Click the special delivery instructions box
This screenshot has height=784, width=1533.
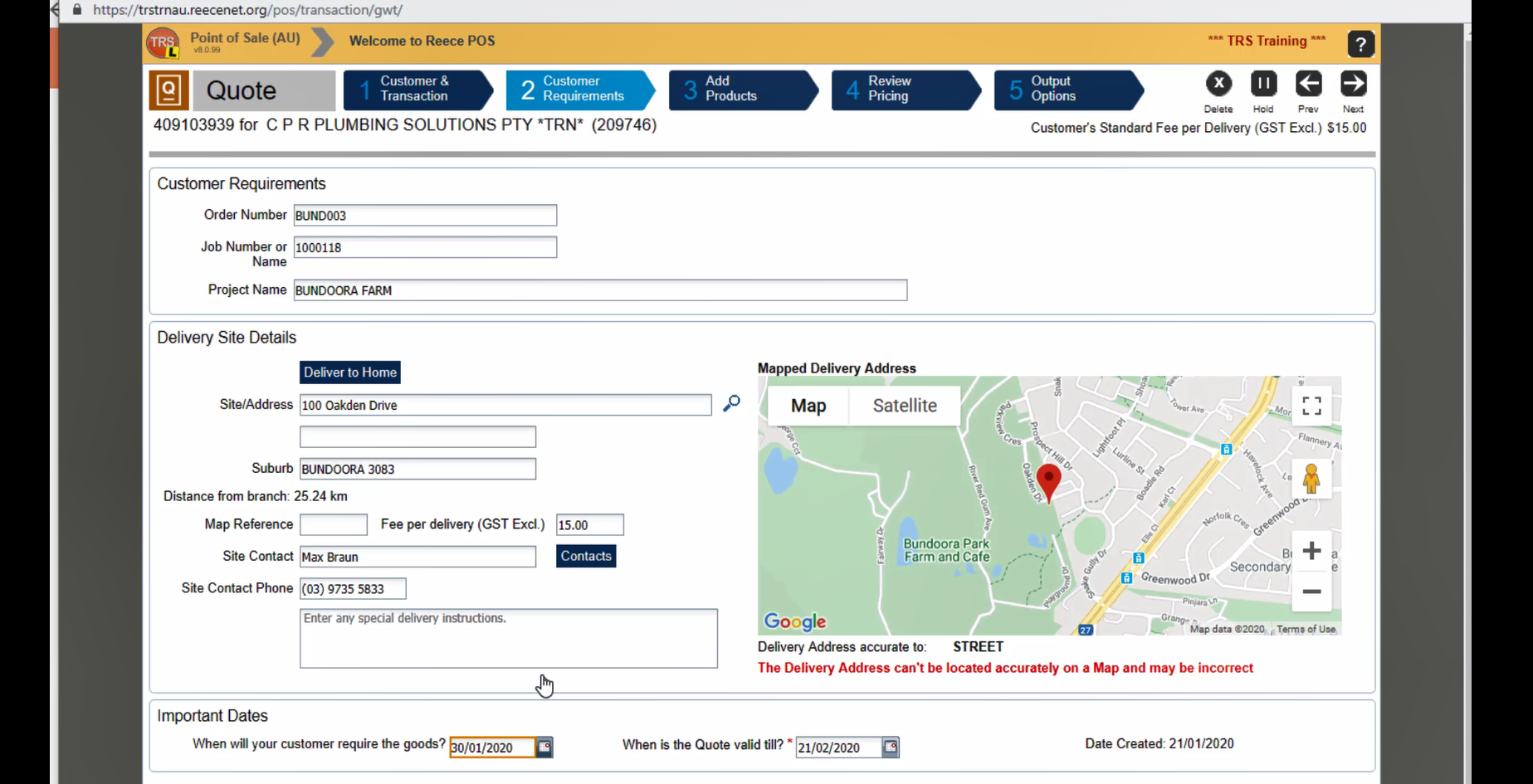pos(508,638)
